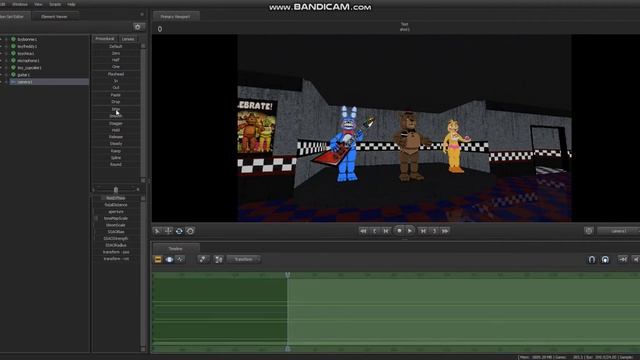Step back one frame in playback
This screenshot has width=640, height=360.
coord(386,231)
